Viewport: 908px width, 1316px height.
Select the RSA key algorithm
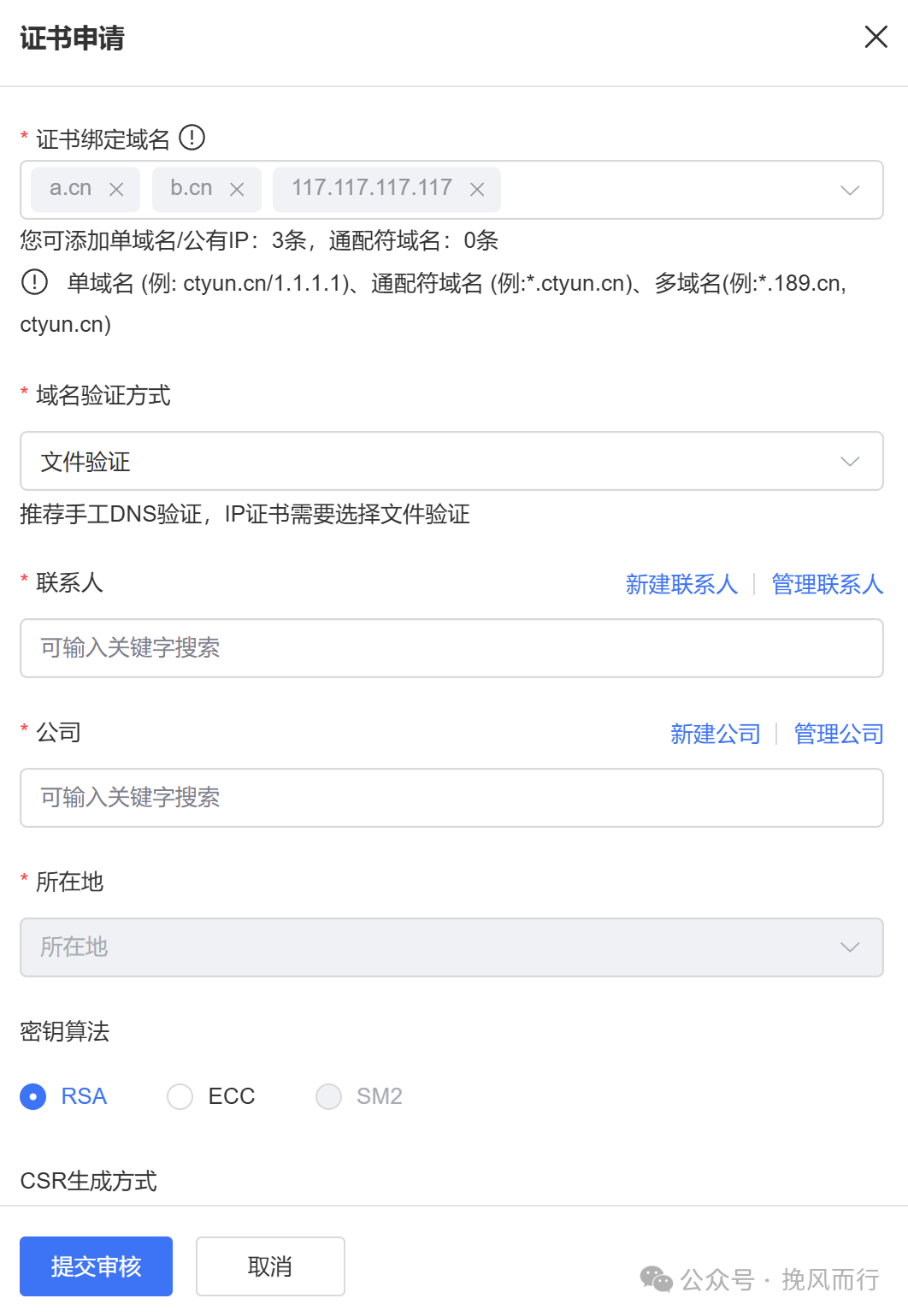tap(33, 1096)
